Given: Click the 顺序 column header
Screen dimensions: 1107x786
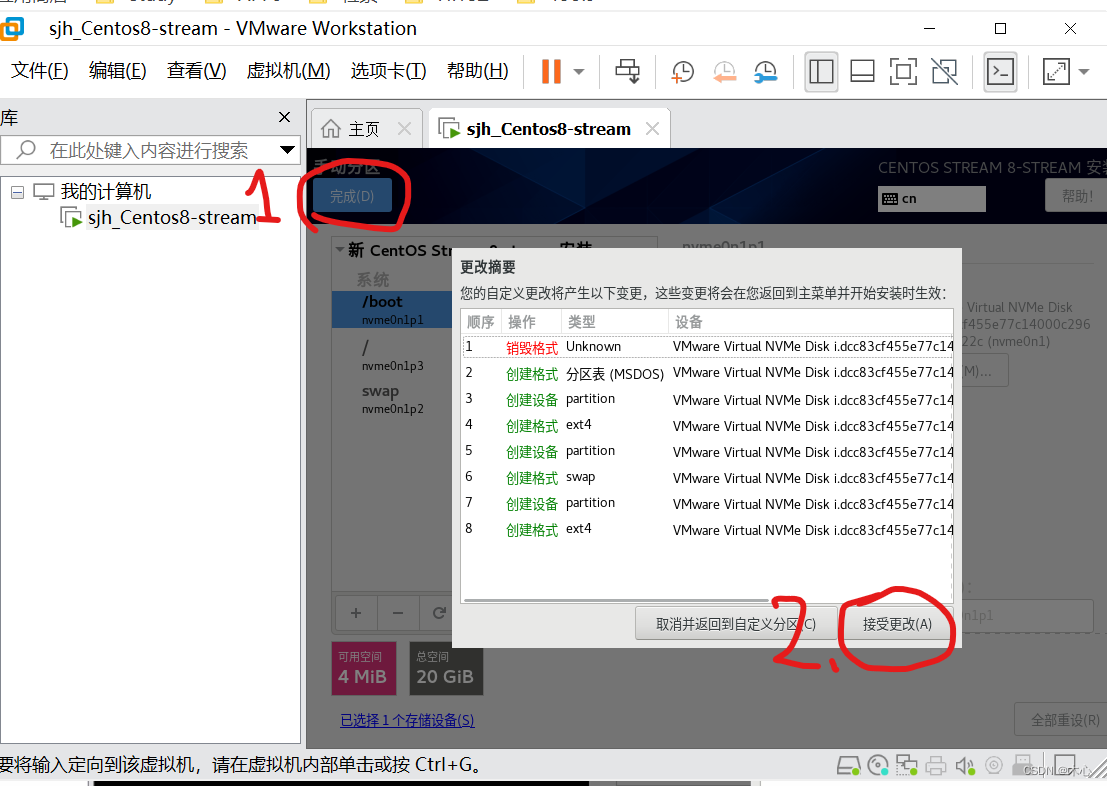Looking at the screenshot, I should coord(481,322).
